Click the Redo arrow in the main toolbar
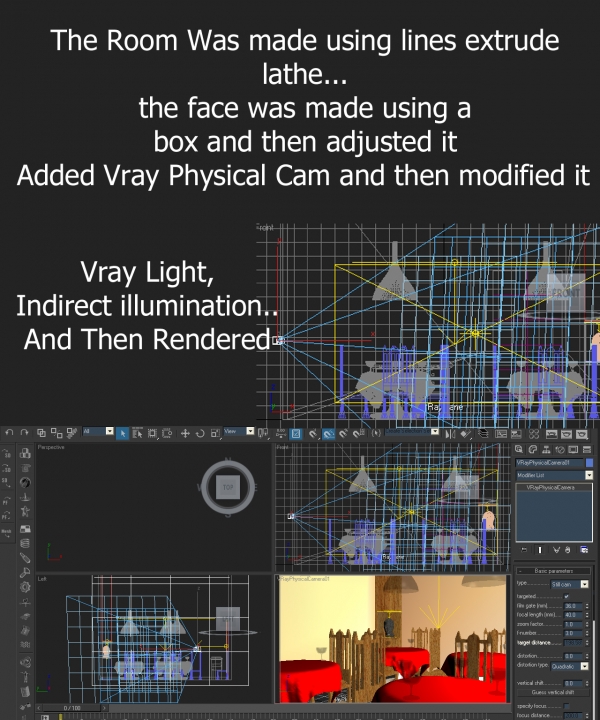The image size is (600, 720). [x=24, y=433]
